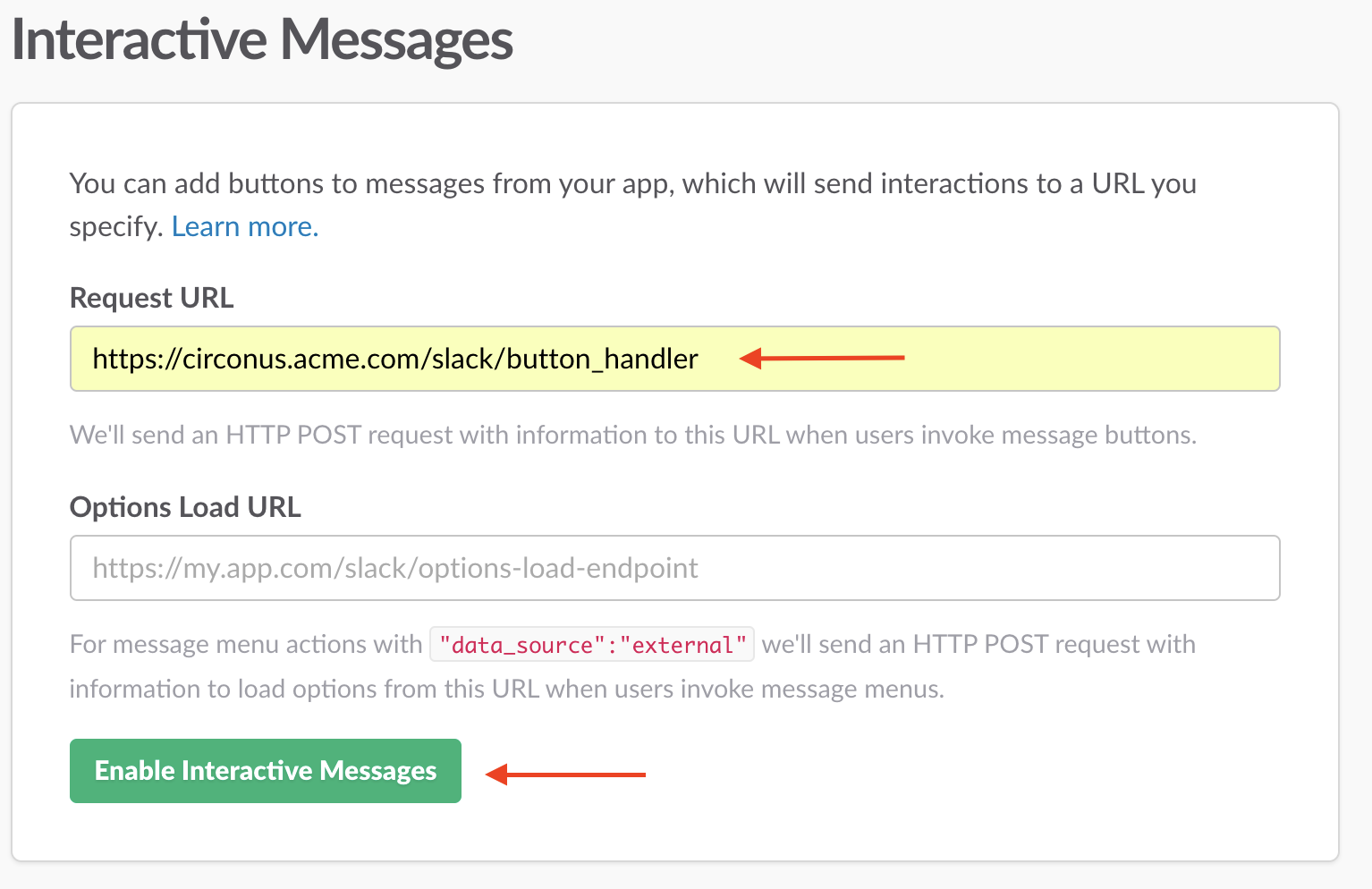Click the placeholder text my.app.com/slack/options-load-endpoint
The width and height of the screenshot is (1372, 889).
pos(394,567)
